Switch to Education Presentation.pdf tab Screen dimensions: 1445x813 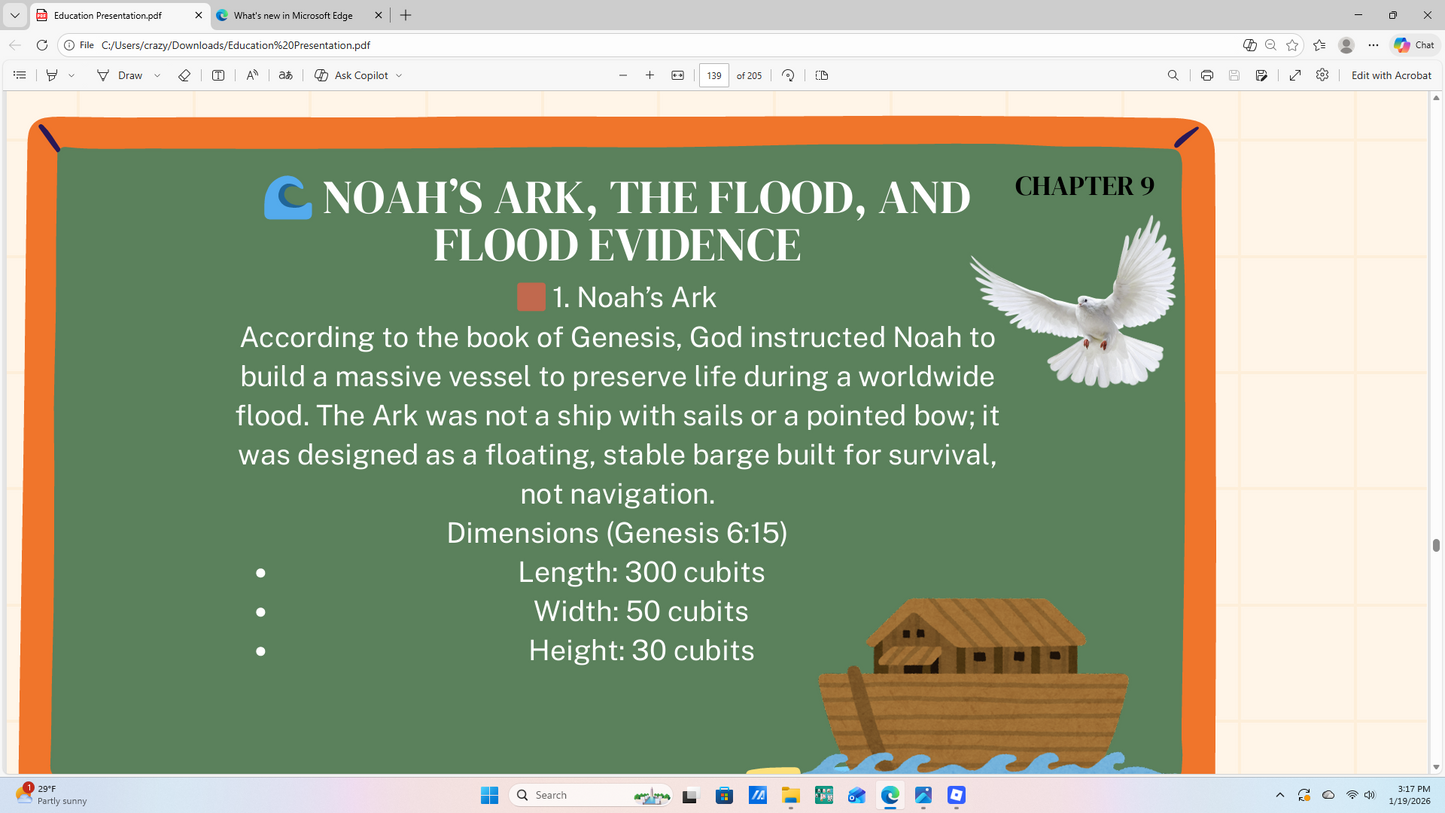(x=108, y=16)
